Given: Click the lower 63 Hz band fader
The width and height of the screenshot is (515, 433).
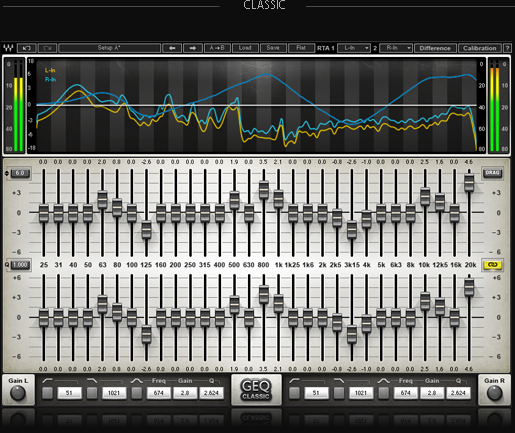Looking at the screenshot, I should (102, 304).
